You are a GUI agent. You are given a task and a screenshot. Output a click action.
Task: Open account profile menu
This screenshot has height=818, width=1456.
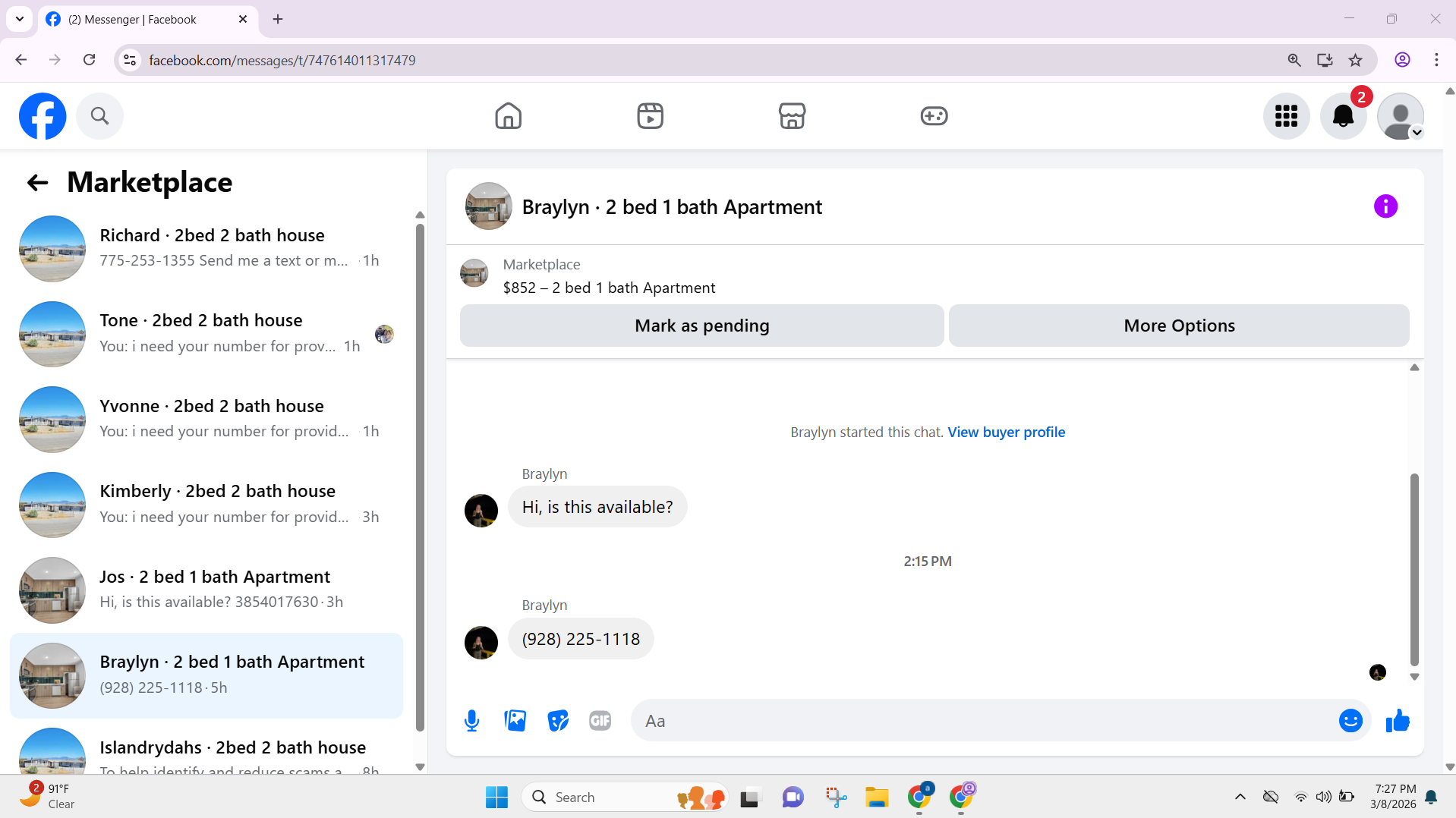(1400, 116)
